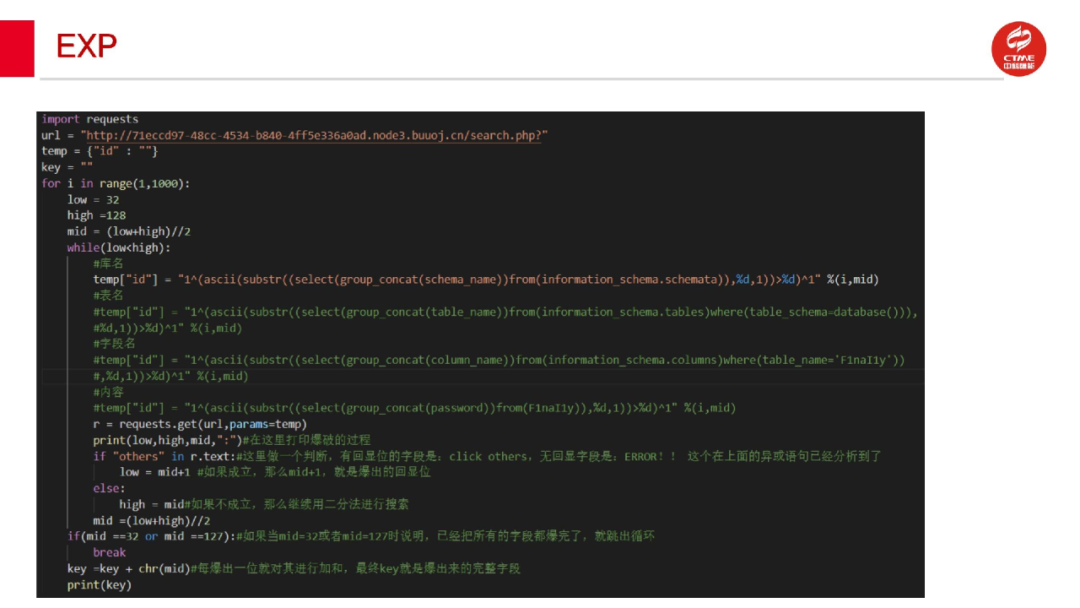Click the '#字段名' comment
Image resolution: width=1080 pixels, height=608 pixels.
pos(114,344)
